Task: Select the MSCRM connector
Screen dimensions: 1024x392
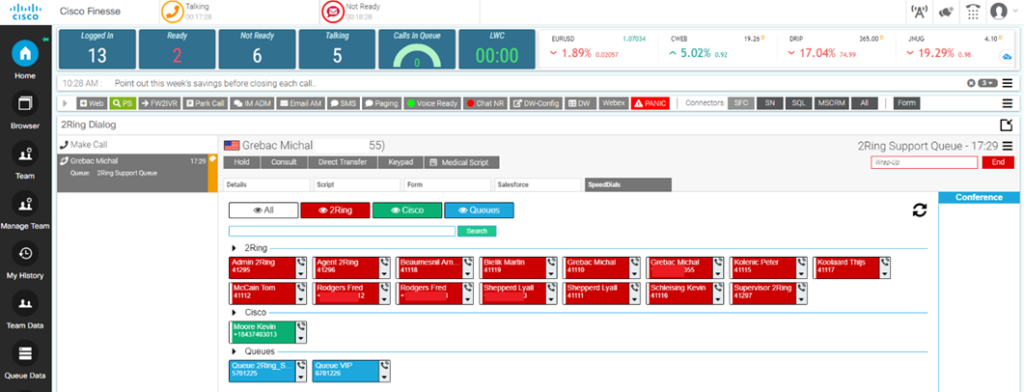Action: point(831,103)
